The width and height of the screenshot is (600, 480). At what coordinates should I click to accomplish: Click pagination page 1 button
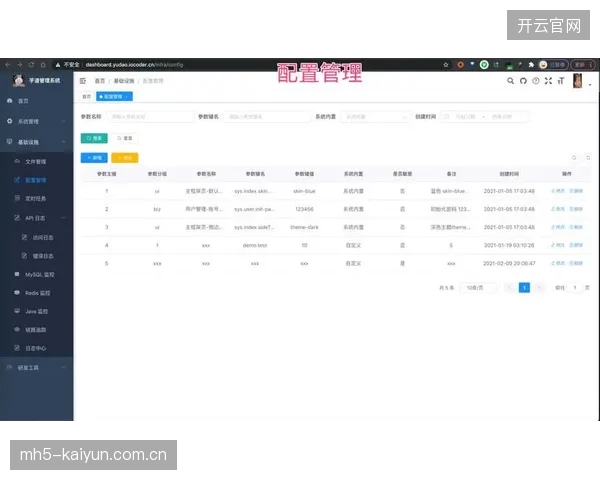524,287
